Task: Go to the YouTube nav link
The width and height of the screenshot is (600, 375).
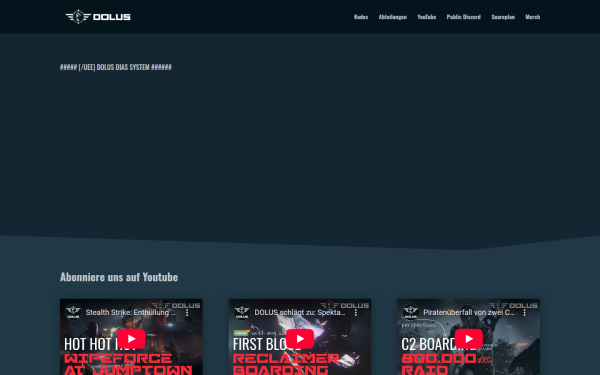Action: (x=427, y=17)
